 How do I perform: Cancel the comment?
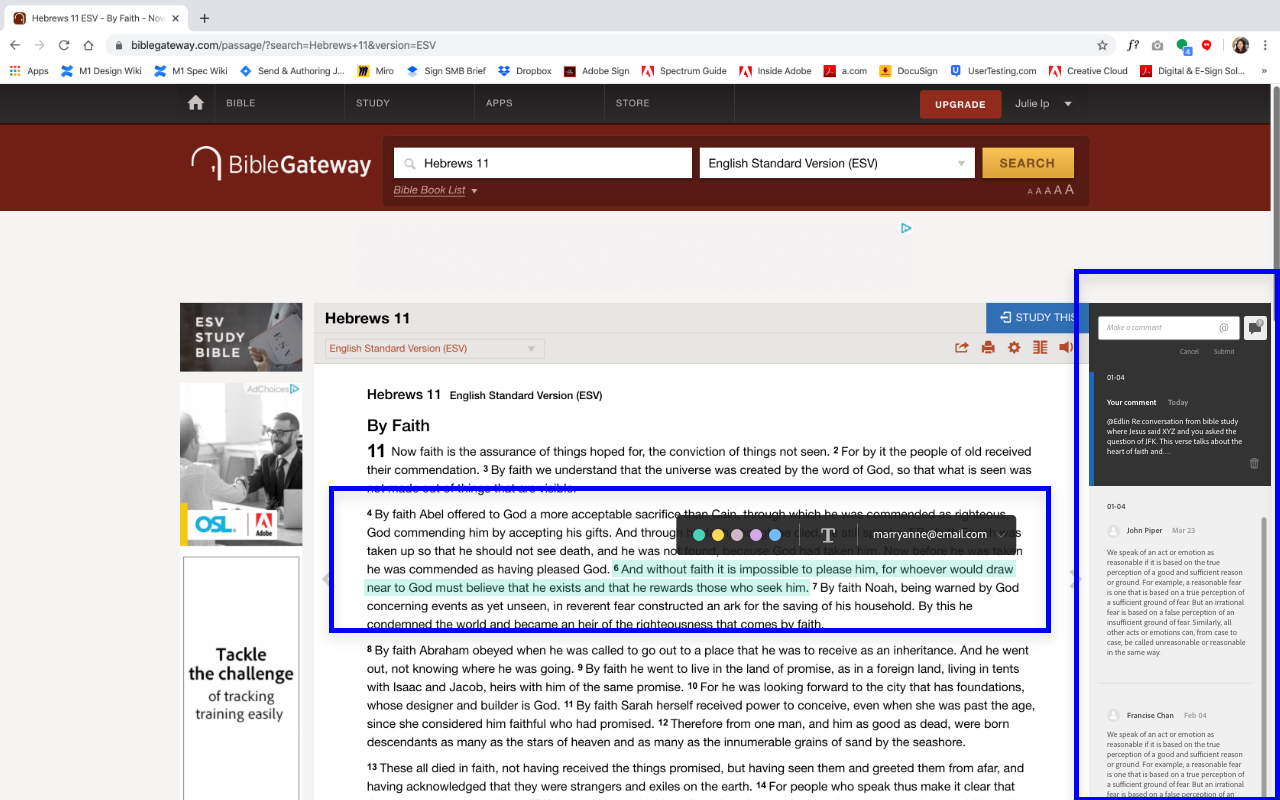1189,351
